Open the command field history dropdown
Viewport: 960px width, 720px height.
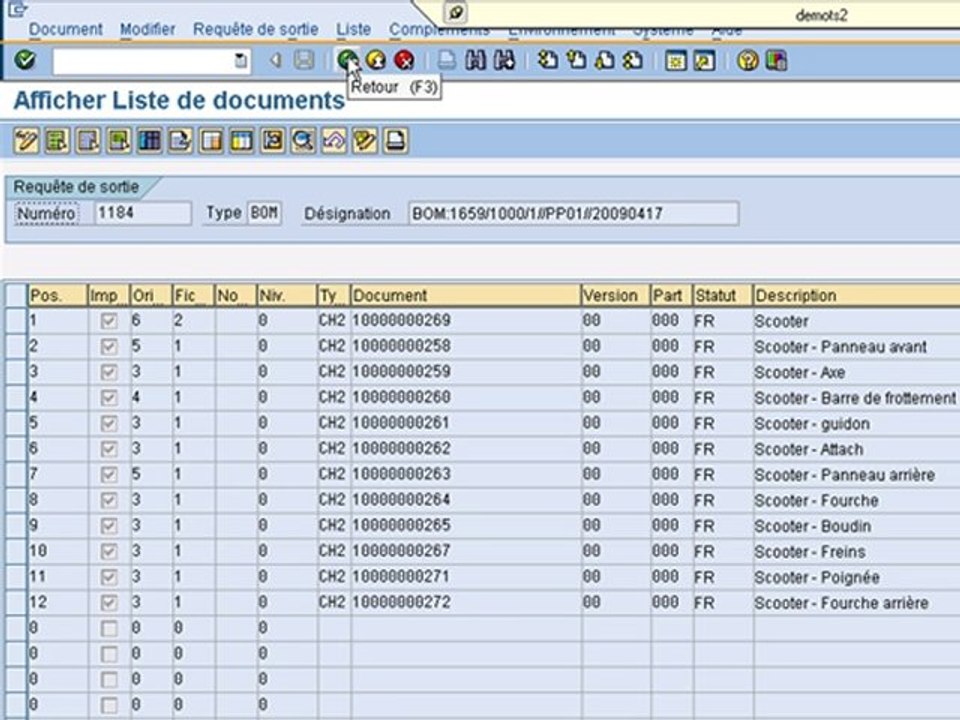[241, 61]
